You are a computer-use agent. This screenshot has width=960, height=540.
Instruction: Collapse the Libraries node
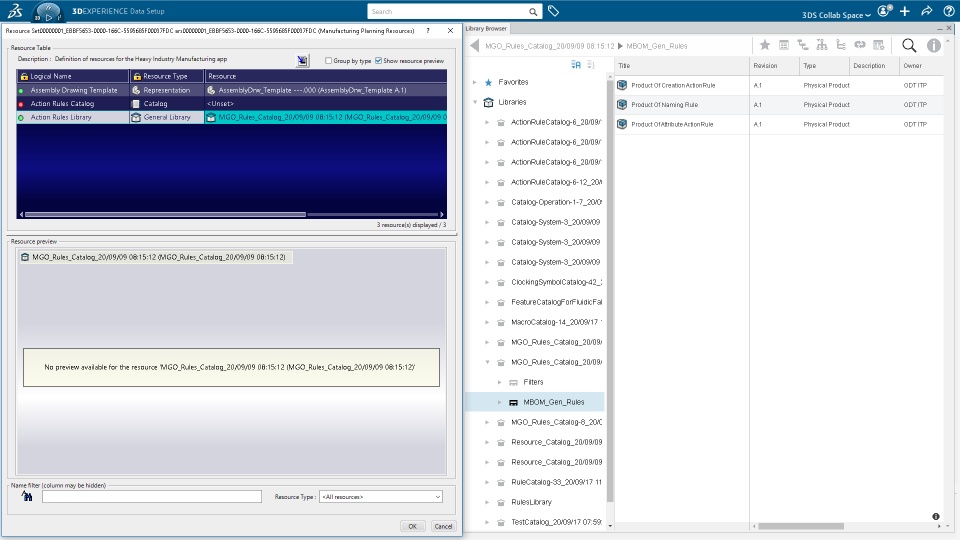pyautogui.click(x=474, y=102)
